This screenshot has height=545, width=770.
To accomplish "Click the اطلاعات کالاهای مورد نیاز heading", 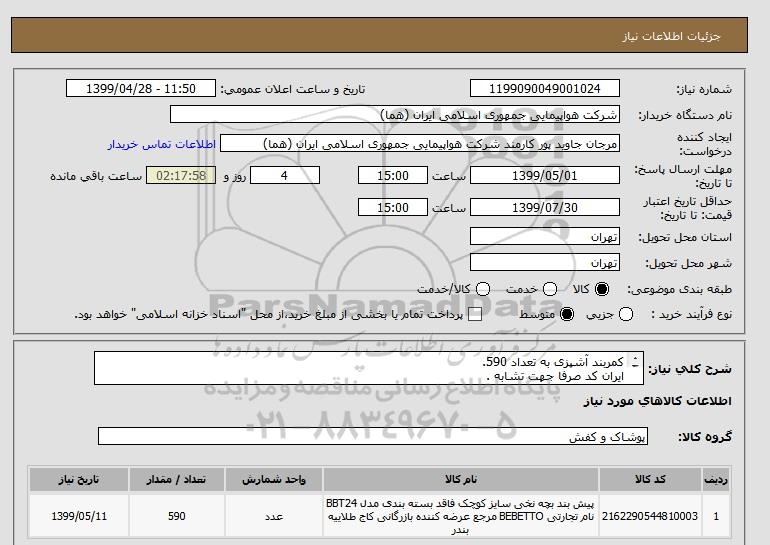I will (x=658, y=401).
